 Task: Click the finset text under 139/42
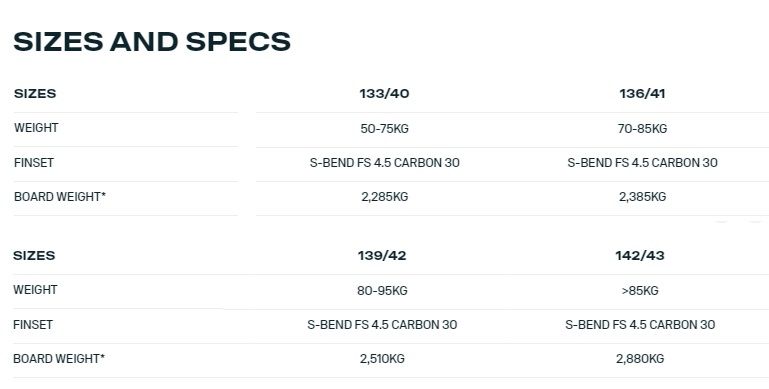pyautogui.click(x=382, y=325)
